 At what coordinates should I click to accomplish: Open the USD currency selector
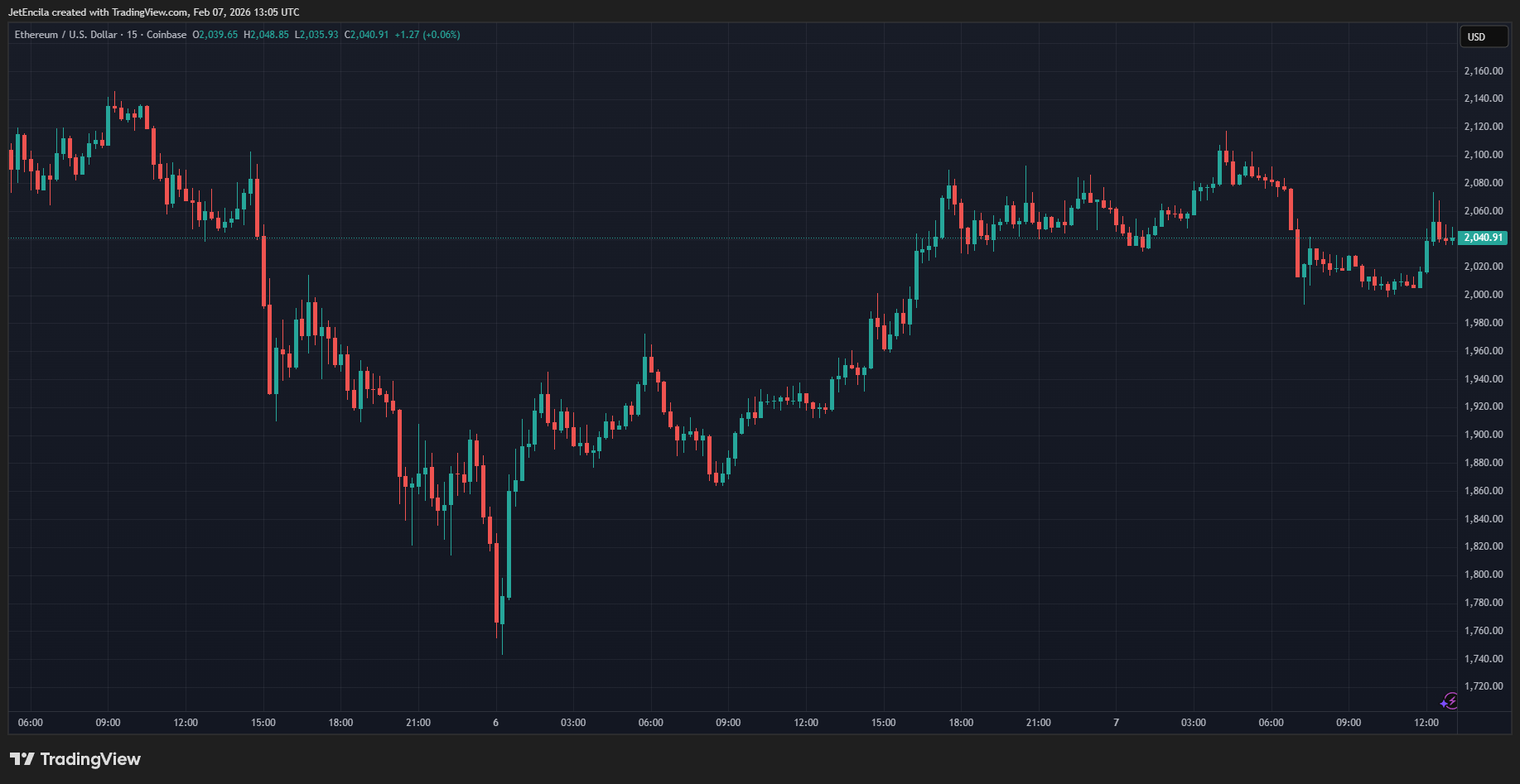coord(1482,36)
